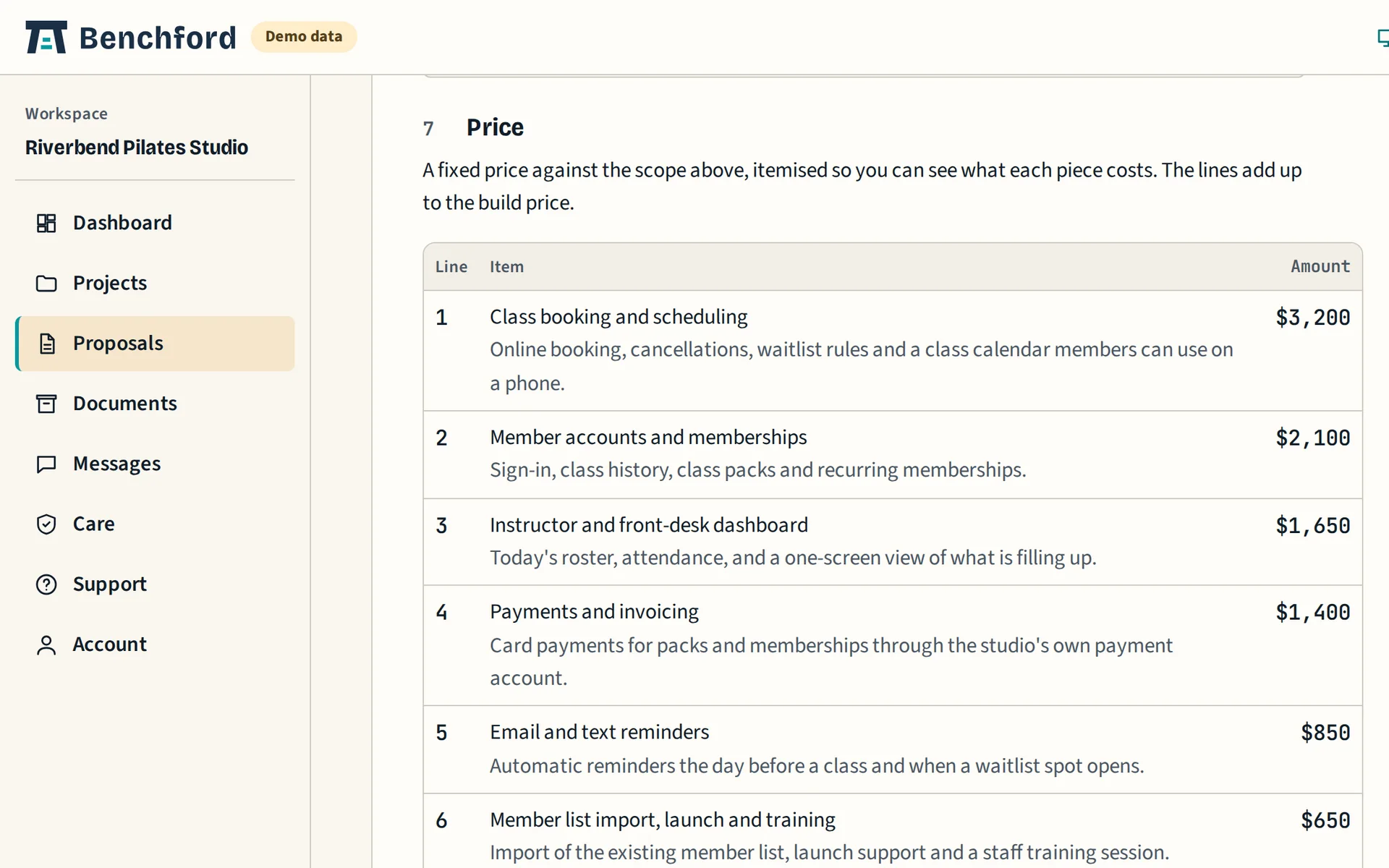Viewport: 1389px width, 868px height.
Task: Open the Documents section
Action: [x=155, y=404]
